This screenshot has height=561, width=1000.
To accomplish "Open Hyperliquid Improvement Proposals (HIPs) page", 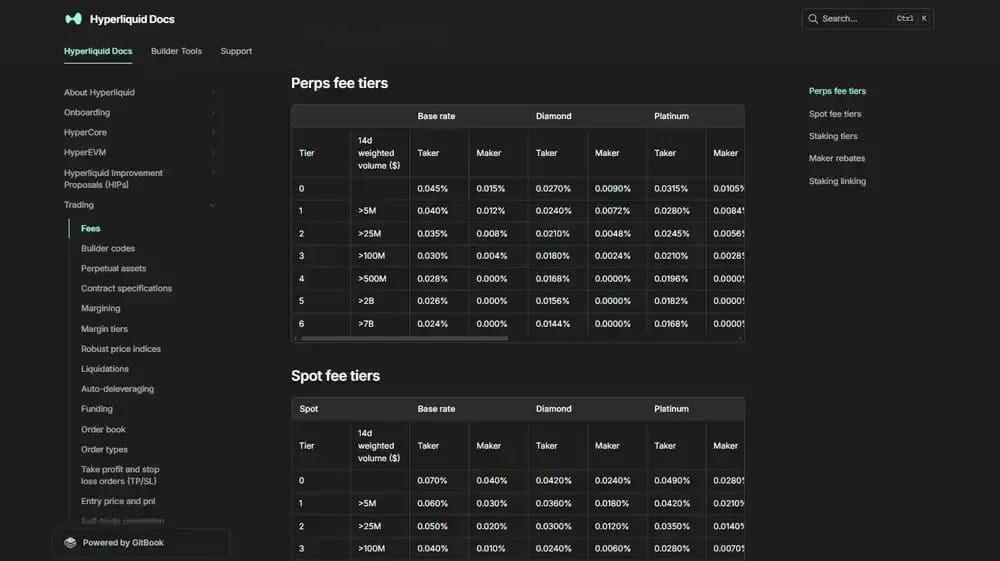I will (x=113, y=178).
